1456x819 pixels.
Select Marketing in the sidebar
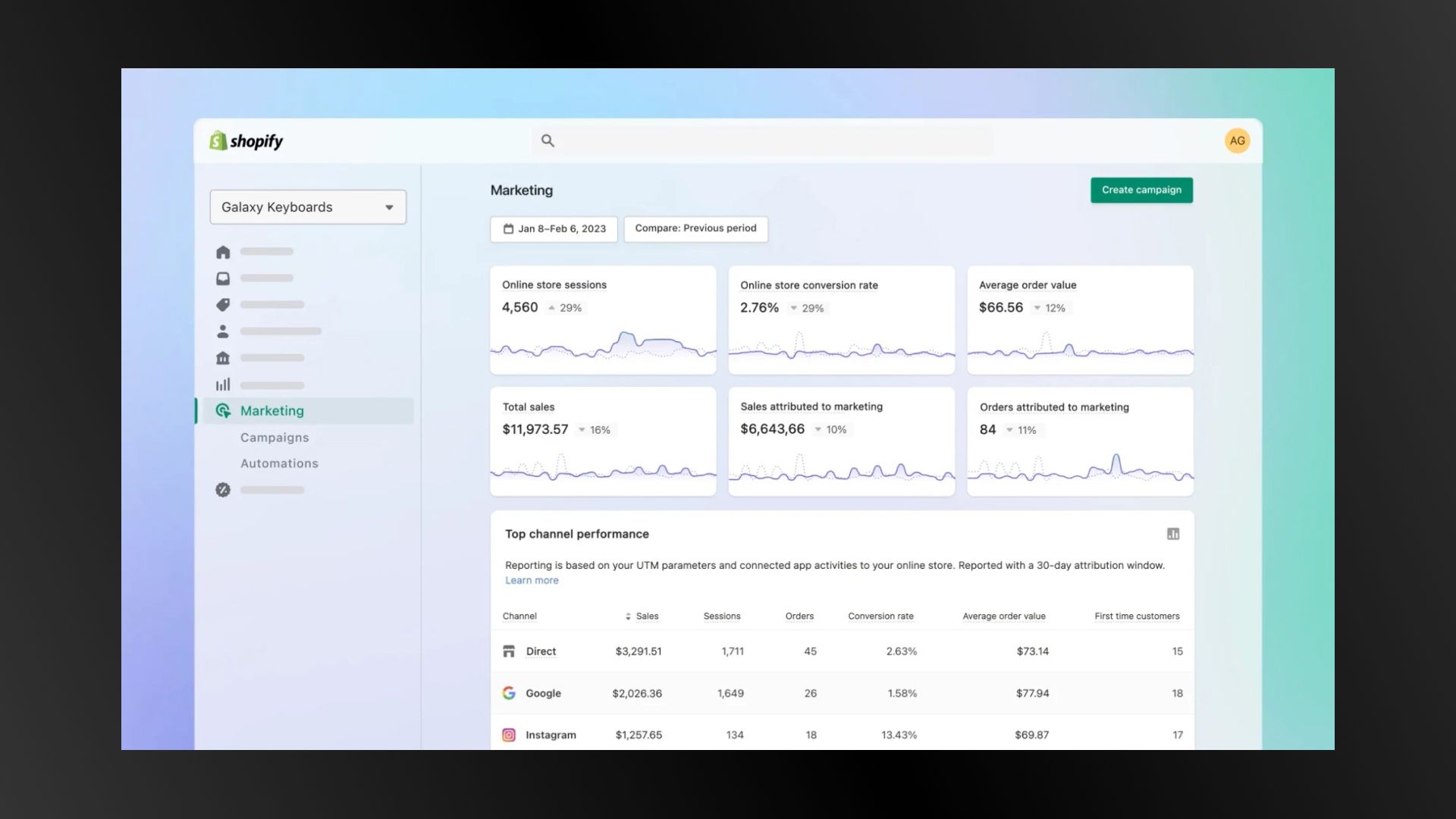click(x=272, y=410)
